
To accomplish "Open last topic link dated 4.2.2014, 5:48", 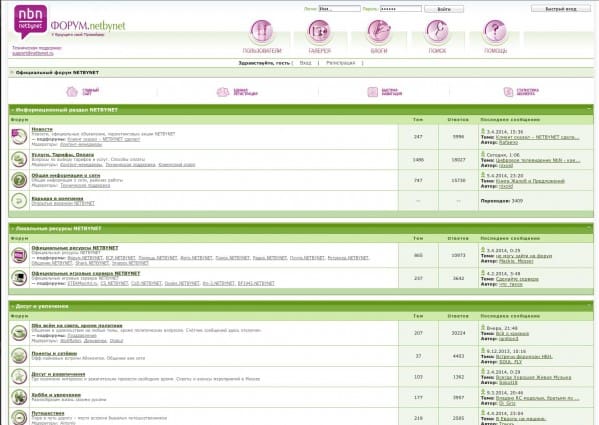I will pos(517,279).
